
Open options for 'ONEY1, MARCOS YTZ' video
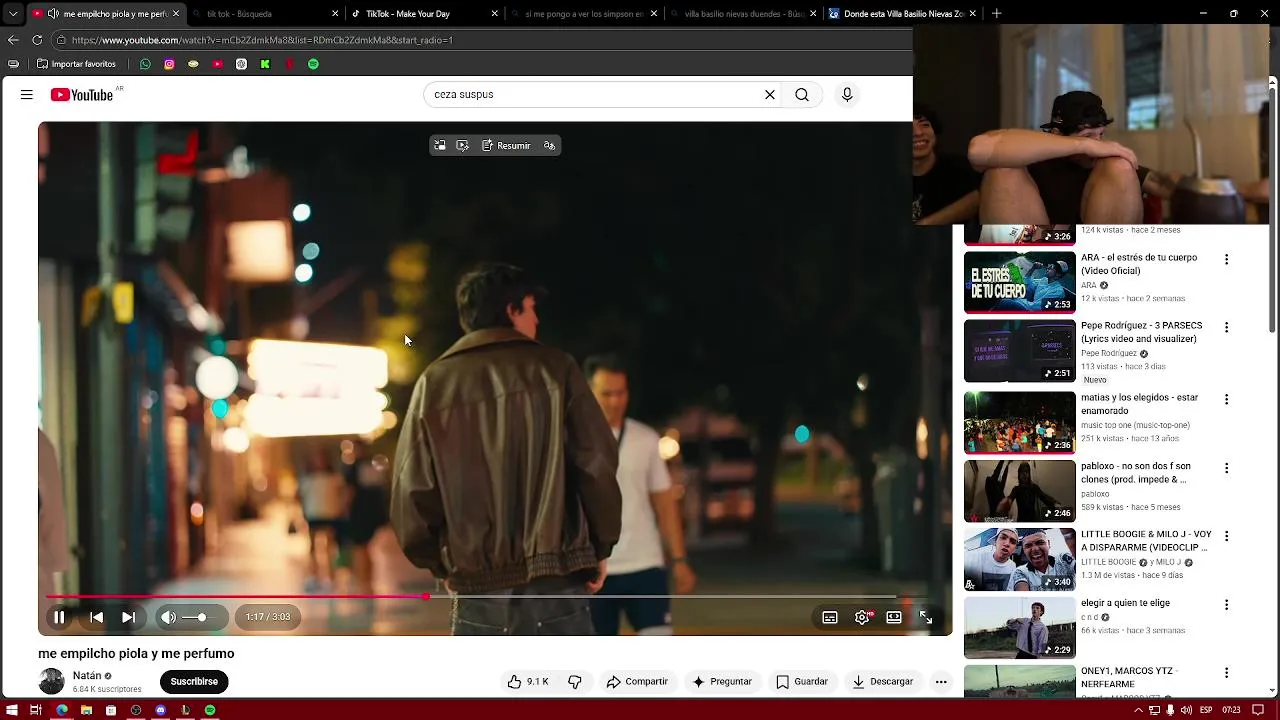[1226, 672]
